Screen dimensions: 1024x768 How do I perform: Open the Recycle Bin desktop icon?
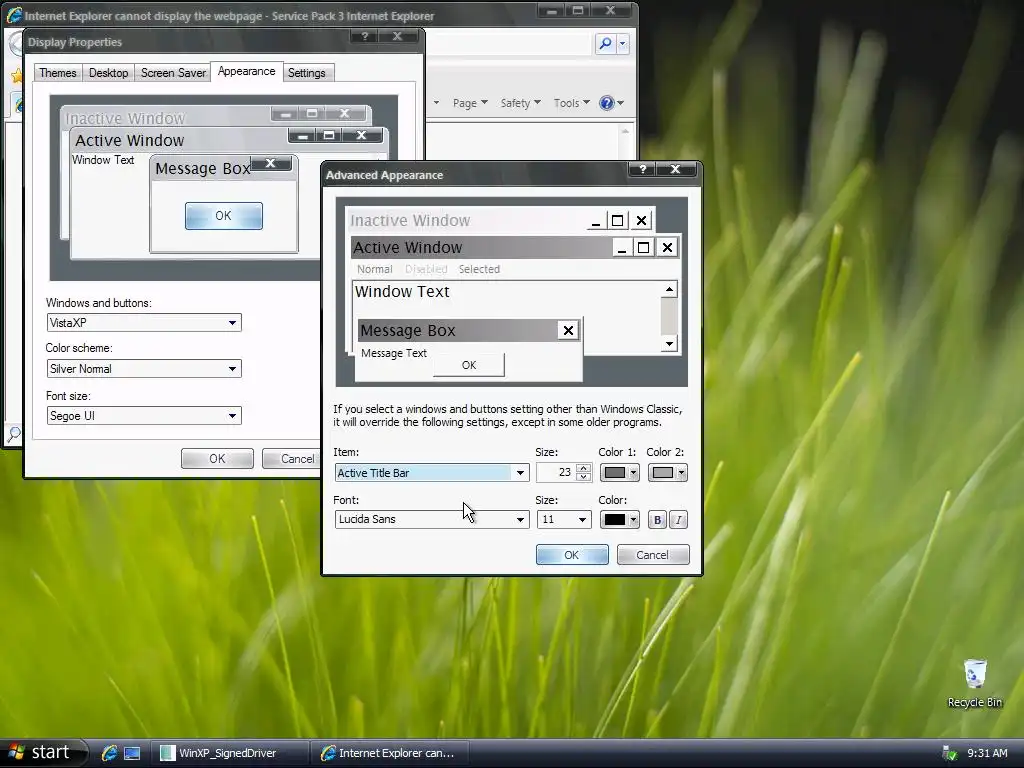pyautogui.click(x=974, y=683)
